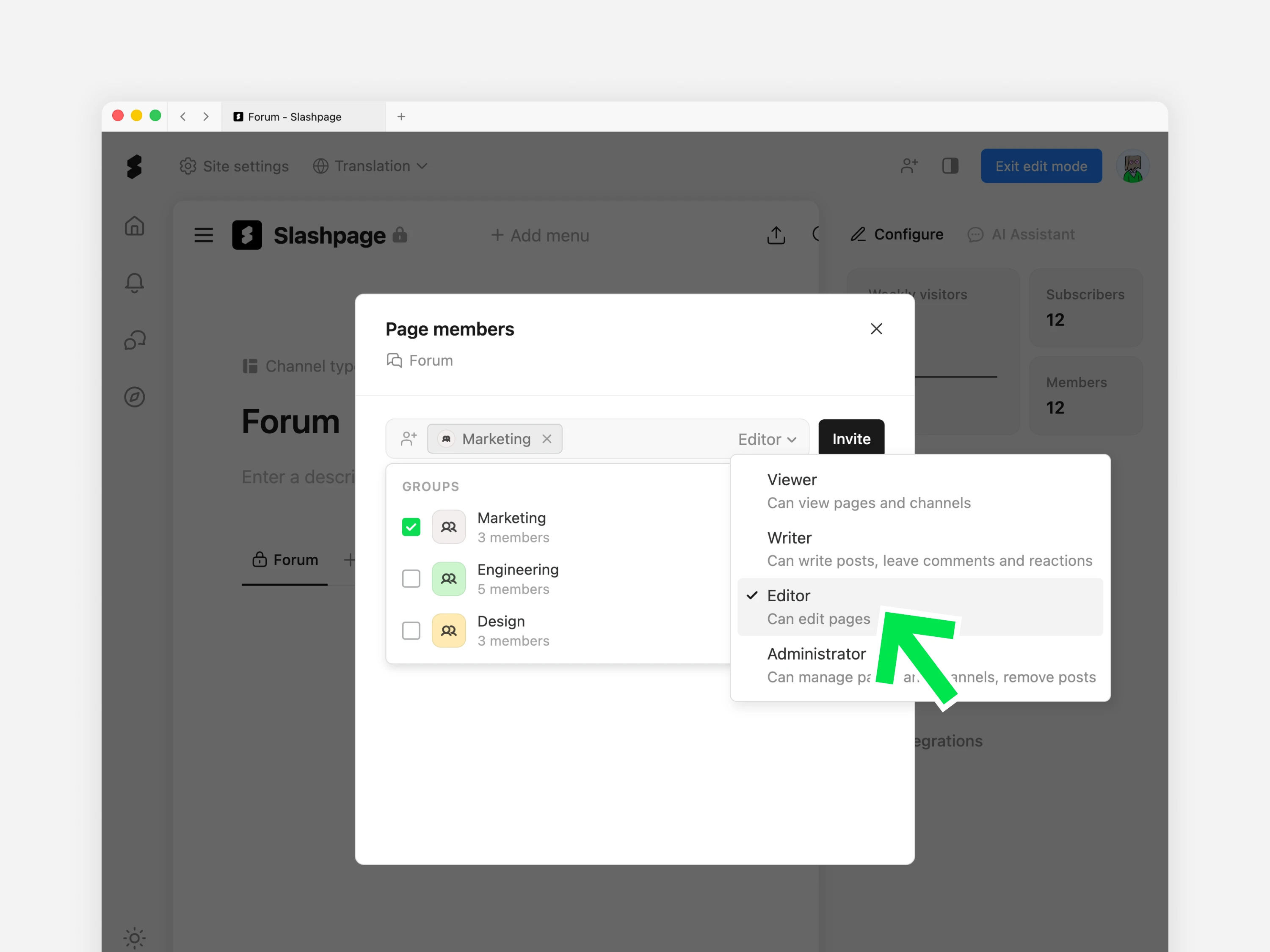Open the hamburger menu next to Slashpage
The width and height of the screenshot is (1270, 952).
pyautogui.click(x=203, y=235)
